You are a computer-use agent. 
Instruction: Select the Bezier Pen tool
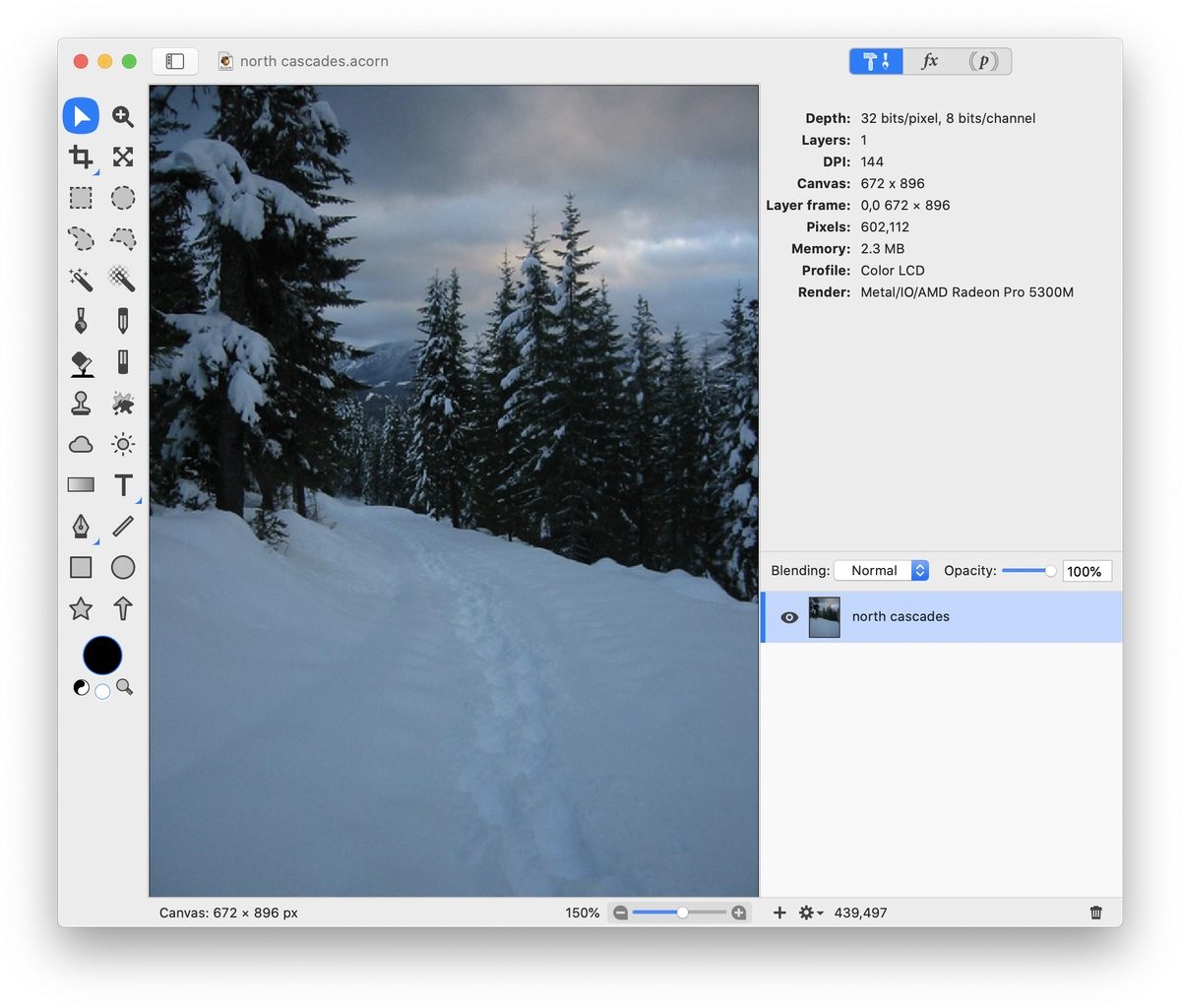point(81,527)
